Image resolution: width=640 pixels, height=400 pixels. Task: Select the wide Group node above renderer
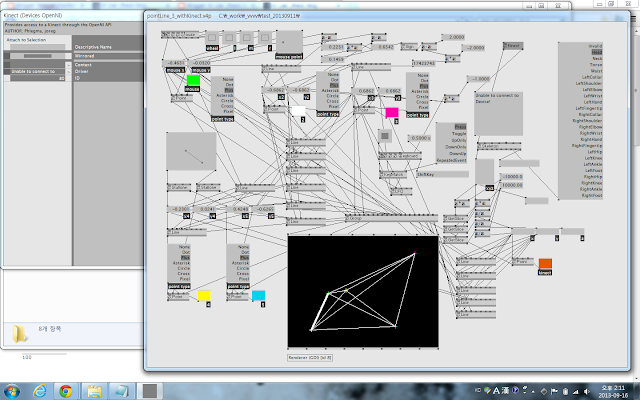391,218
